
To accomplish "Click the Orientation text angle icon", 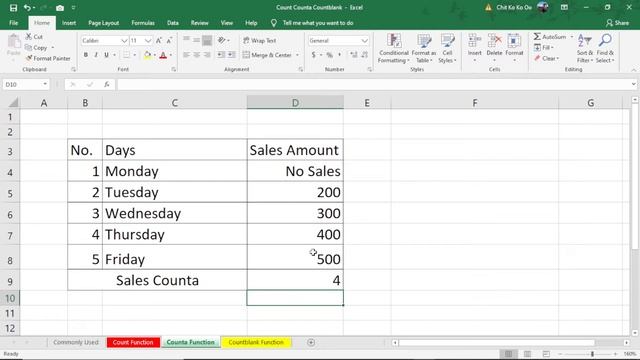I will pyautogui.click(x=222, y=40).
